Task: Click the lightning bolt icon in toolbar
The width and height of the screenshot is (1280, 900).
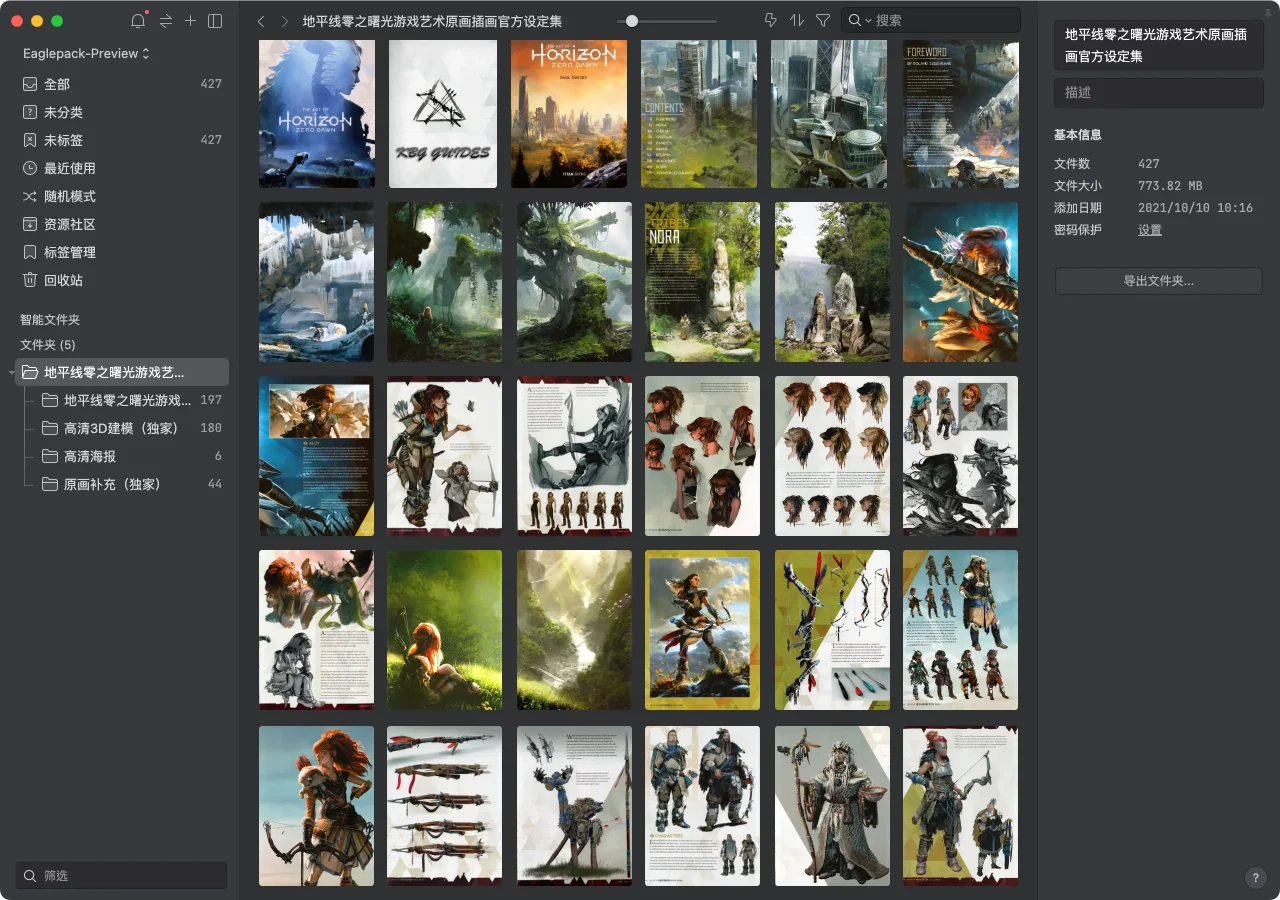Action: pos(770,20)
